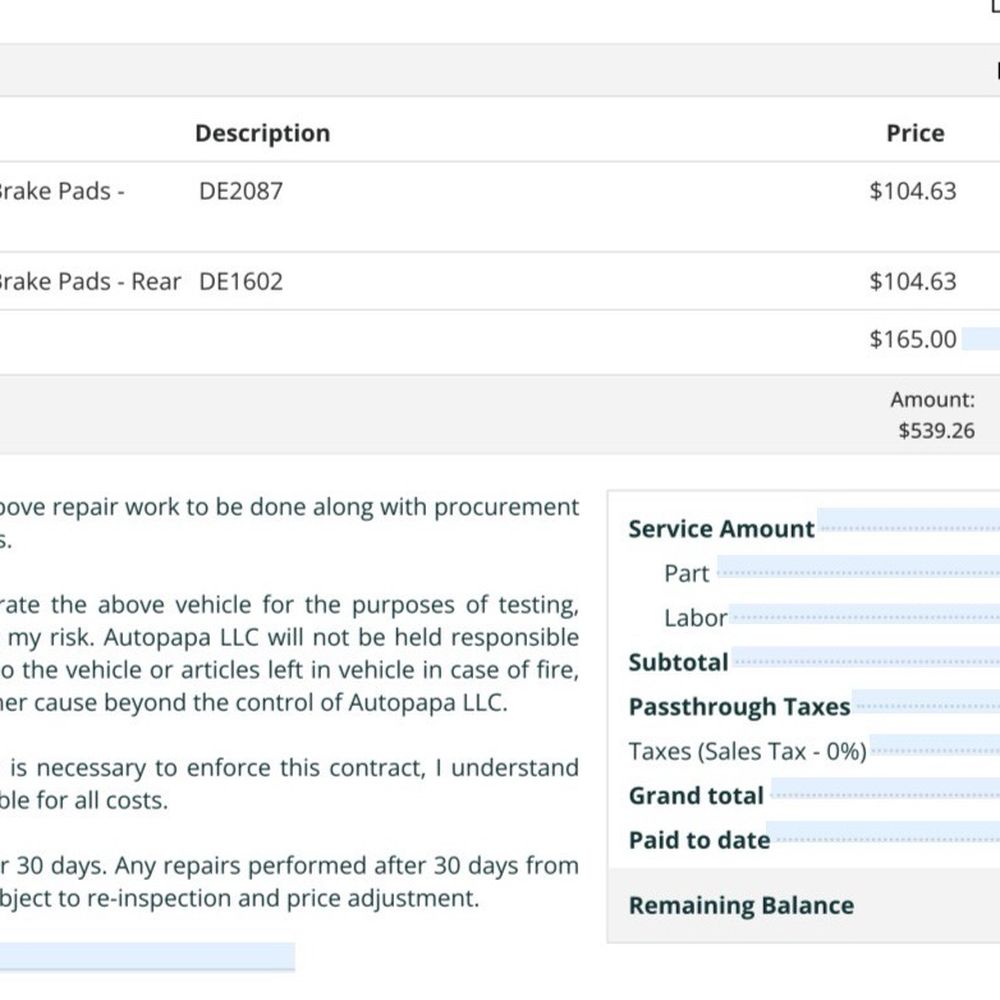Select the DE1602 description cell

[240, 281]
